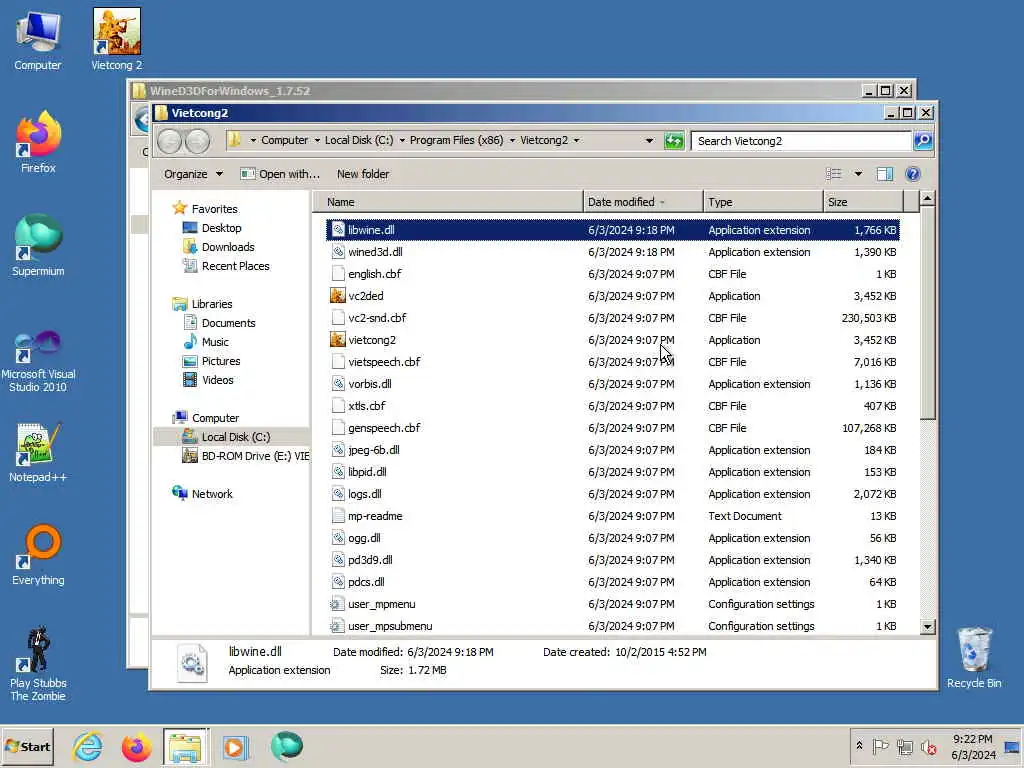Open the Organize dropdown menu
Image resolution: width=1024 pixels, height=768 pixels.
(193, 174)
